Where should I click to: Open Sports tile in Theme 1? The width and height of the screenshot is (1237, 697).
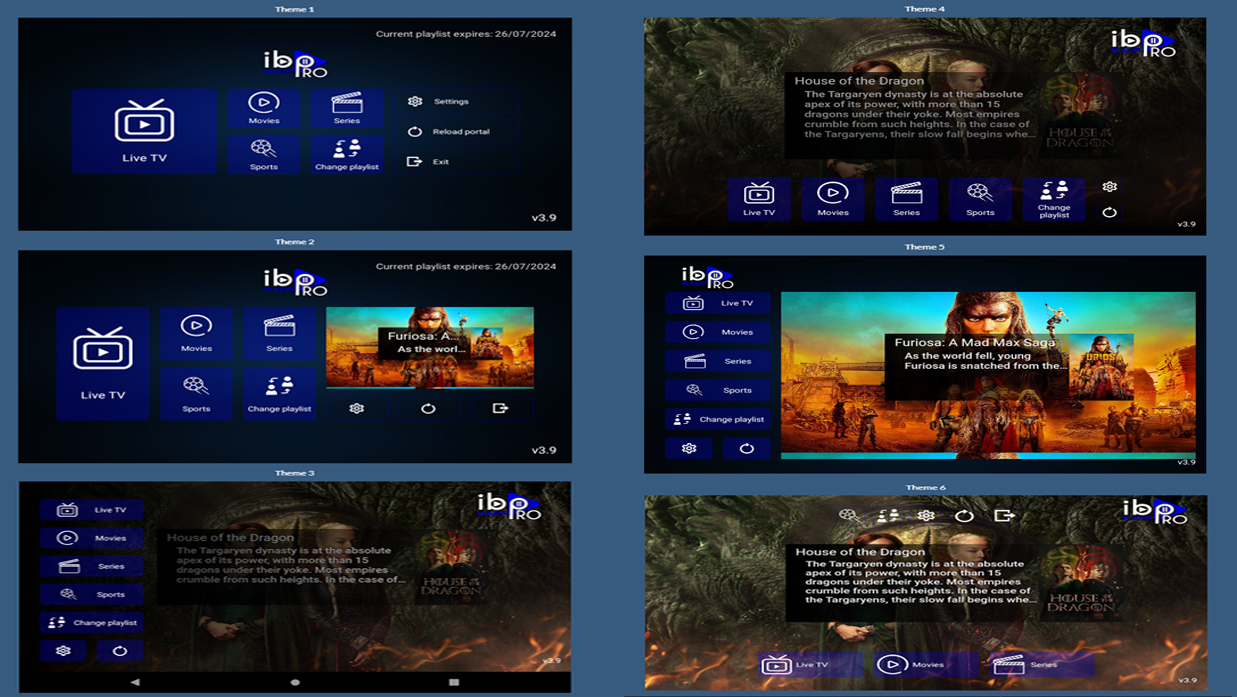pyautogui.click(x=263, y=154)
